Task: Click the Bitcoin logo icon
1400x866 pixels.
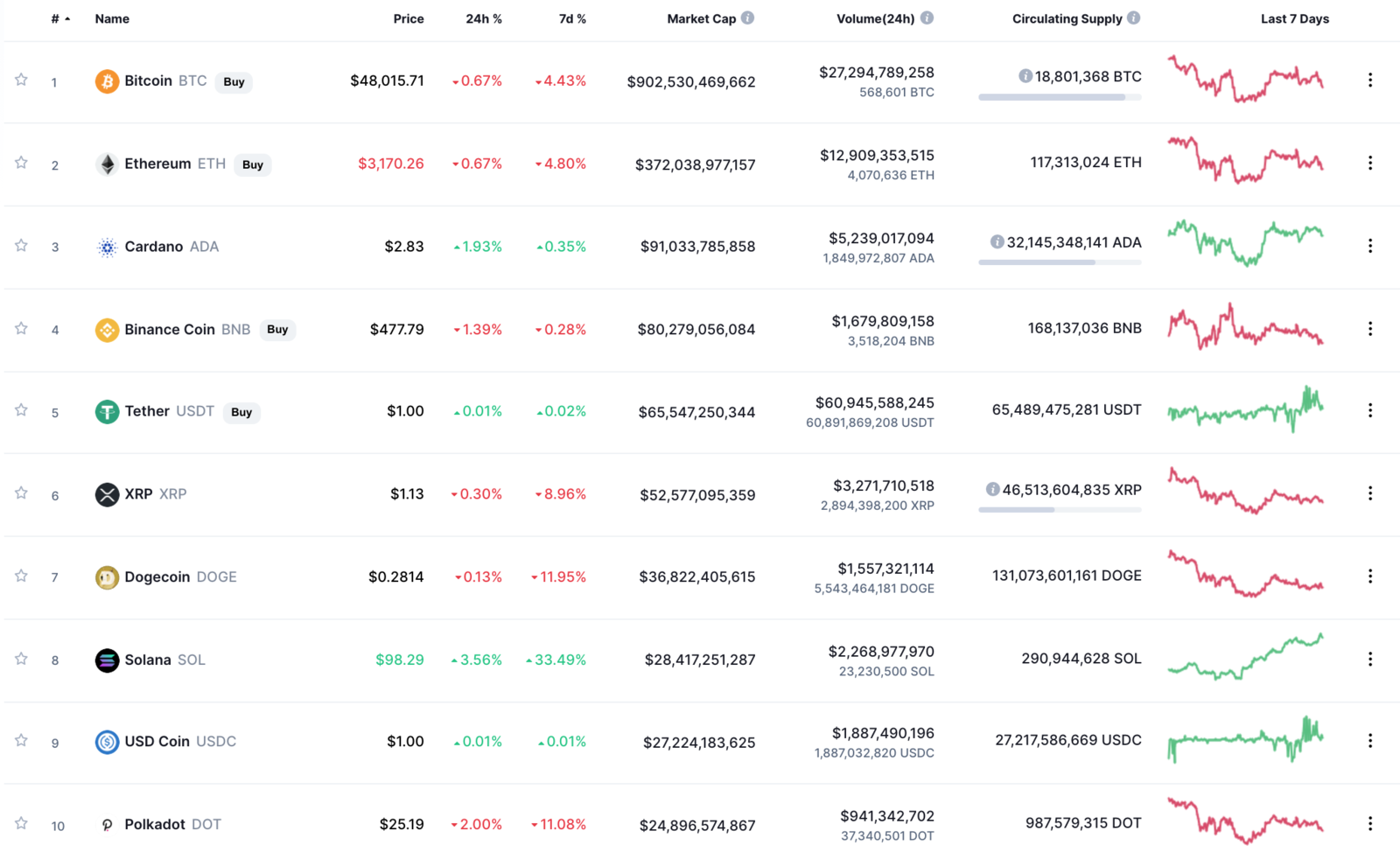Action: (x=107, y=81)
